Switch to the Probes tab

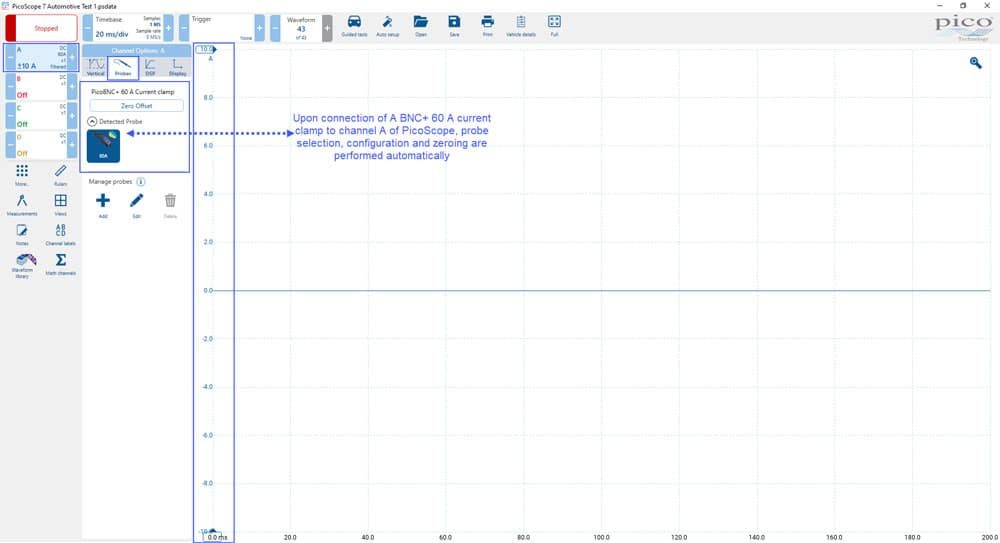123,67
